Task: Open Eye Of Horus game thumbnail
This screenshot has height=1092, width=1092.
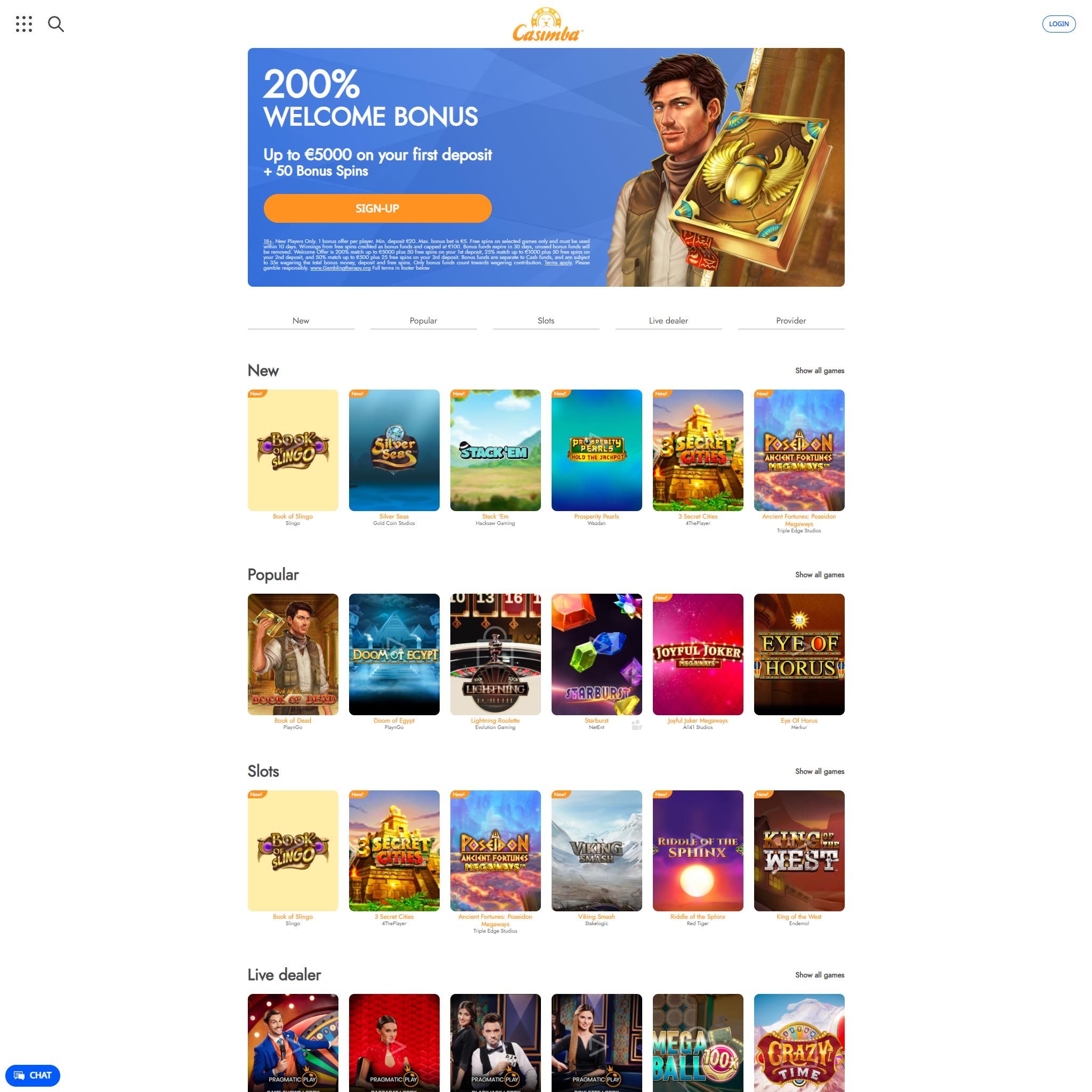Action: tap(799, 654)
